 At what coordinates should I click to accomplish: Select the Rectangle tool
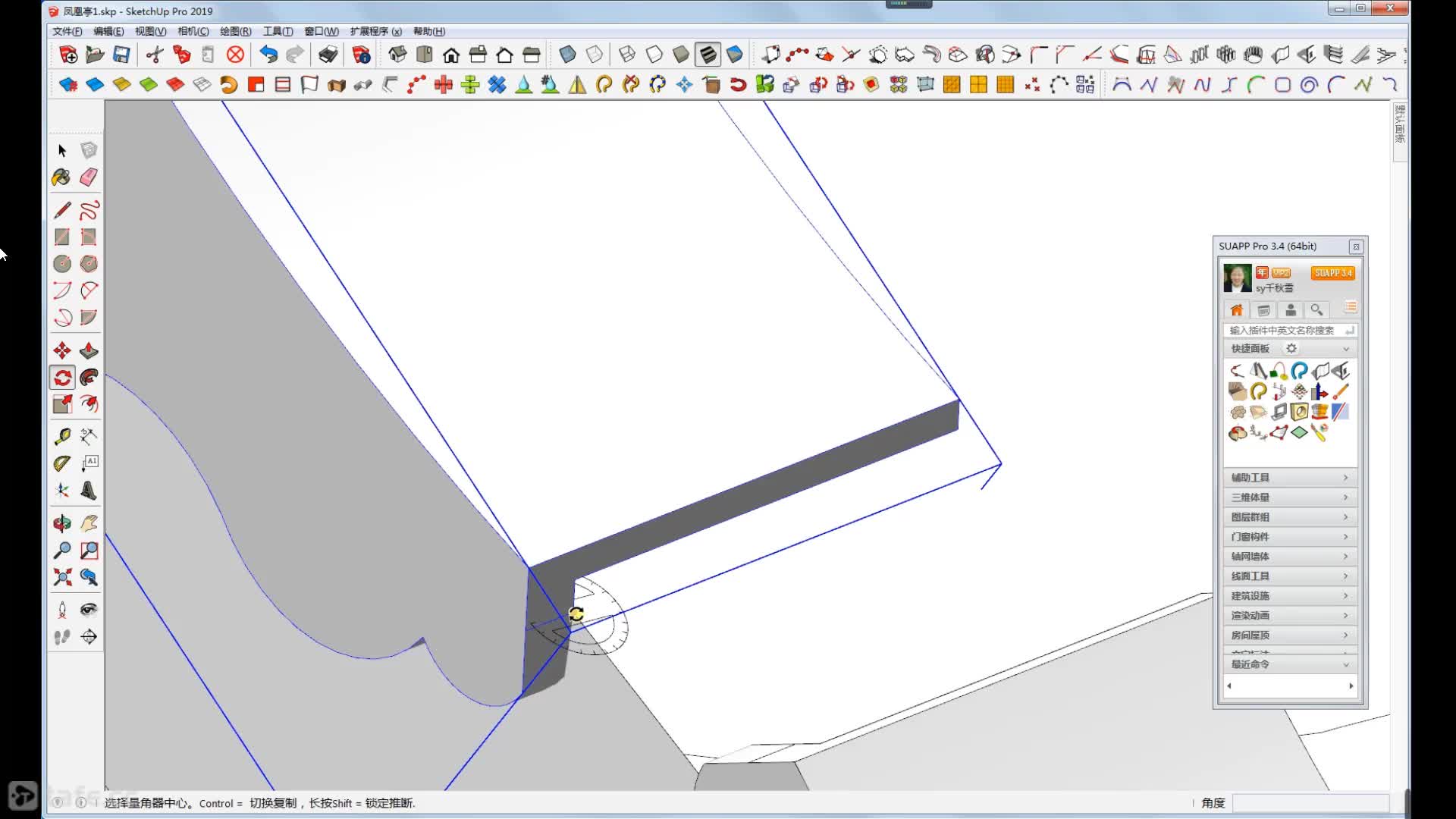click(62, 237)
